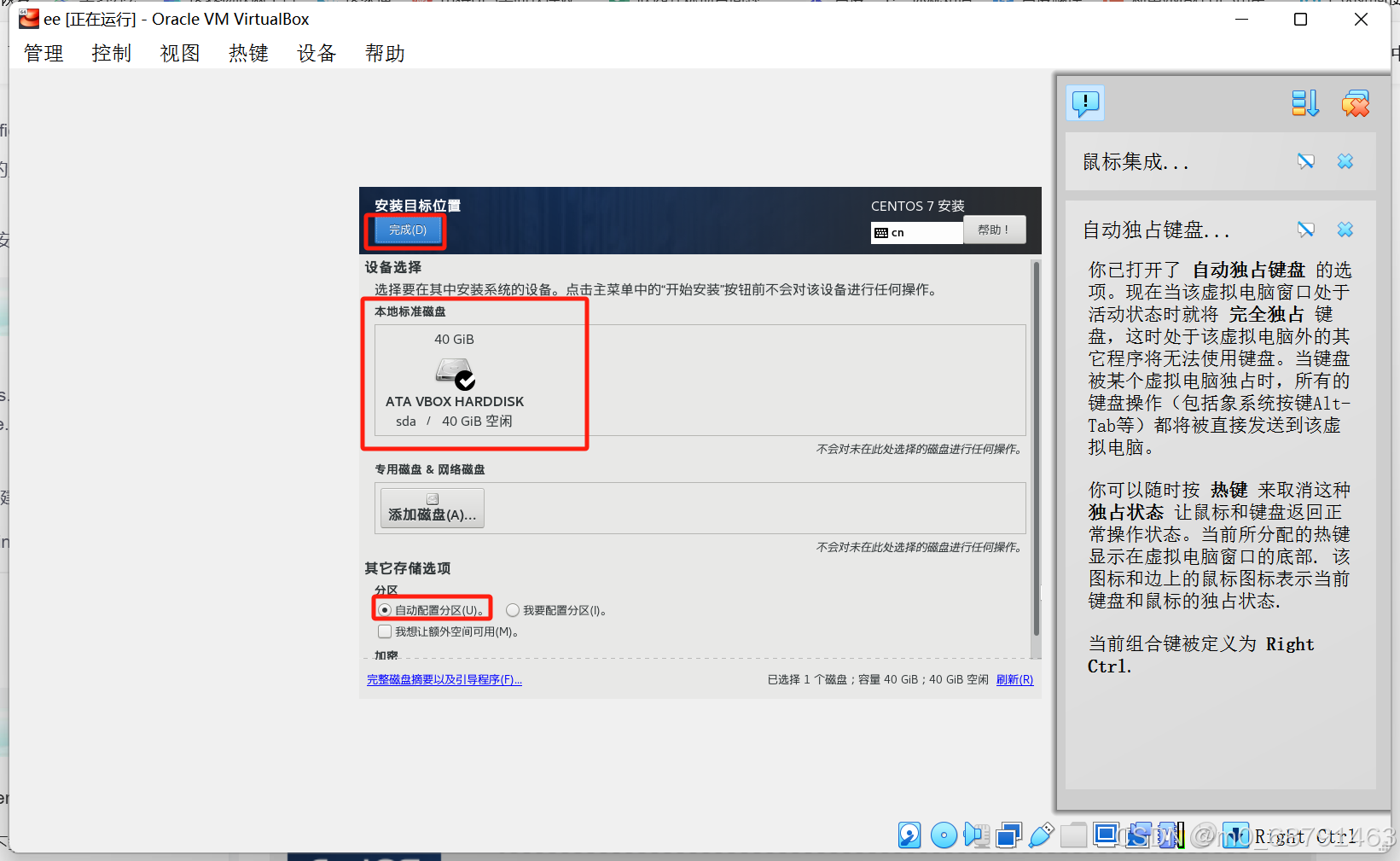Enable 我想让额外空间可用 checkbox

coord(385,631)
